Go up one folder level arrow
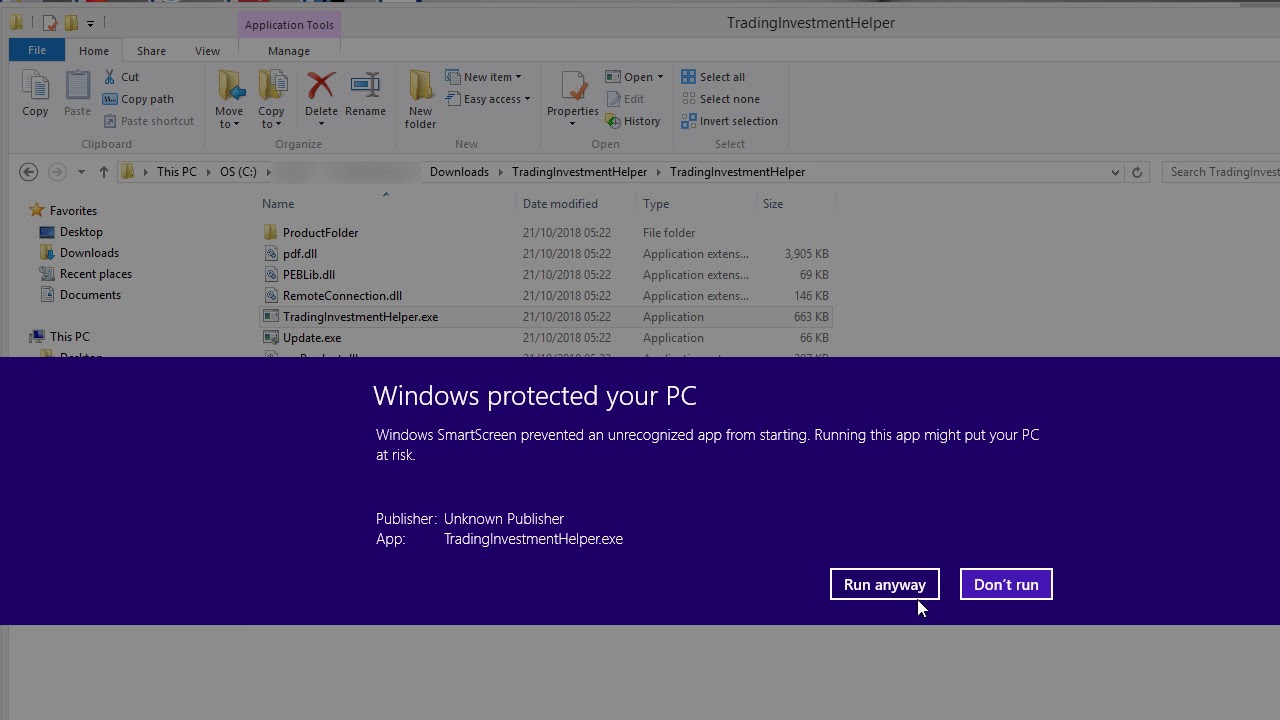 point(103,172)
